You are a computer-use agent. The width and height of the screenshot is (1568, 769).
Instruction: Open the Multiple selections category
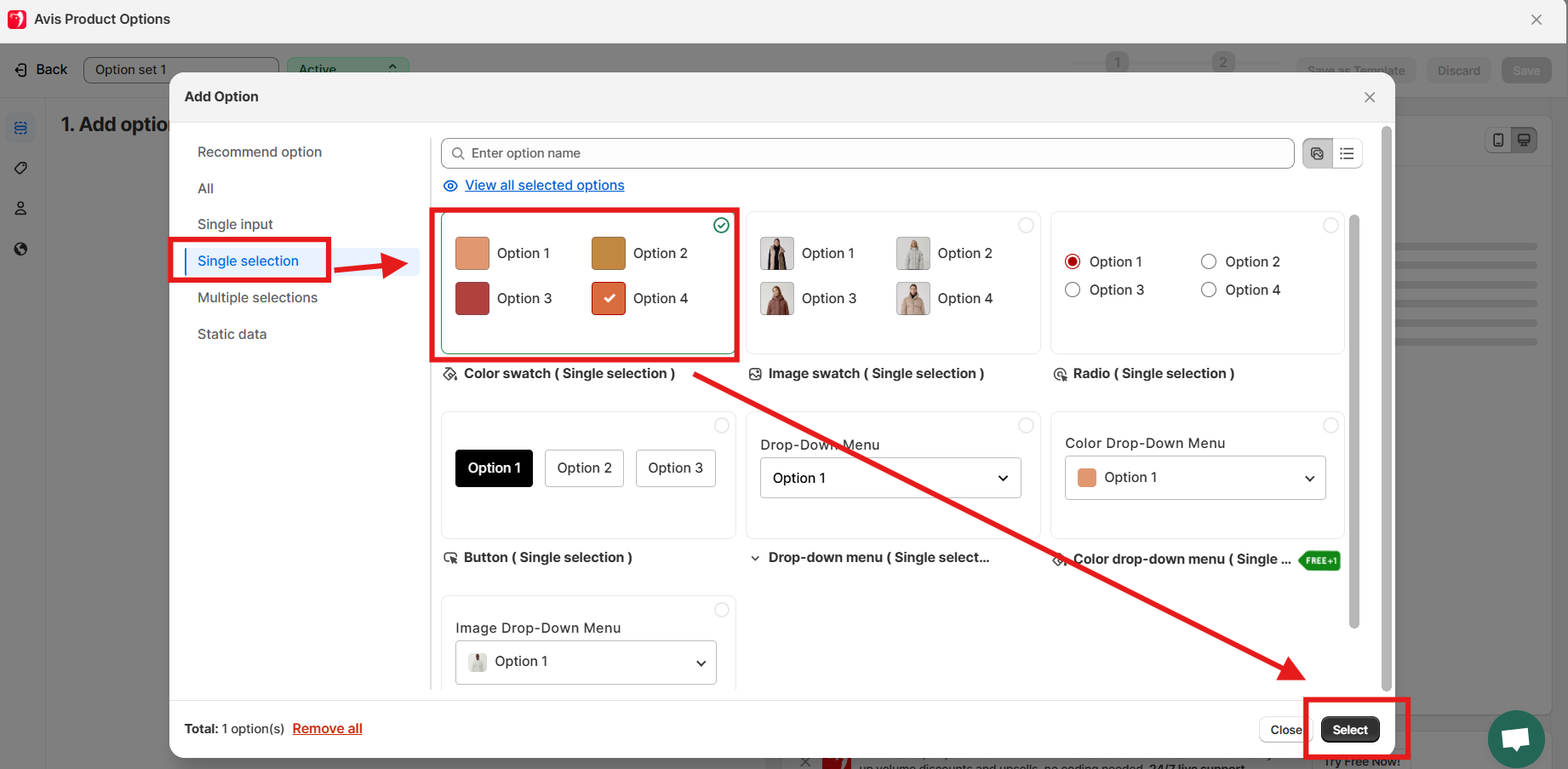tap(257, 297)
